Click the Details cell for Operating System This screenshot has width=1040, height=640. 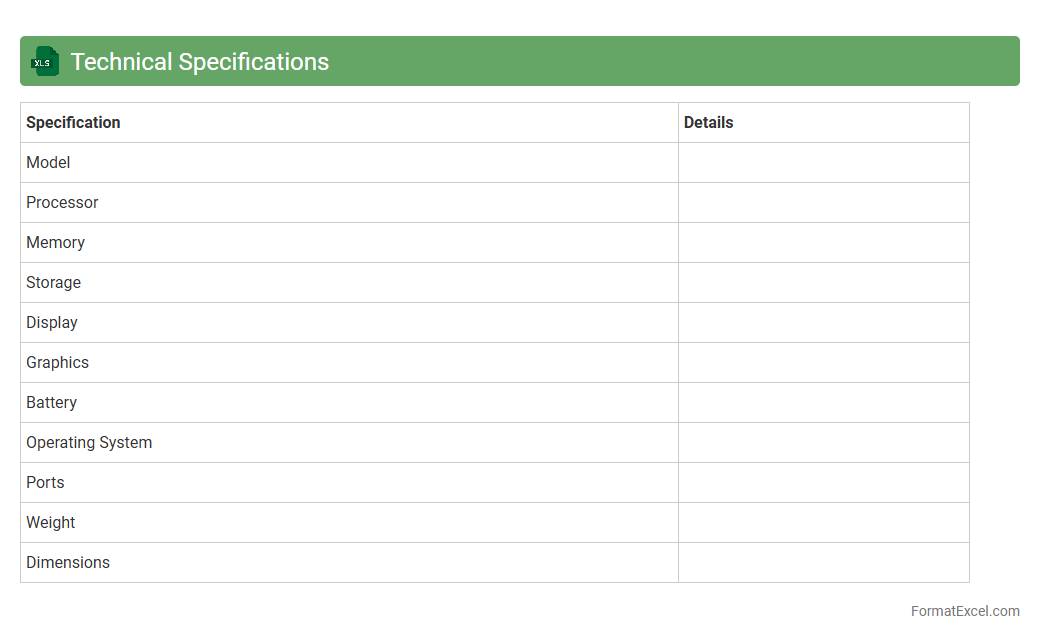pos(823,442)
